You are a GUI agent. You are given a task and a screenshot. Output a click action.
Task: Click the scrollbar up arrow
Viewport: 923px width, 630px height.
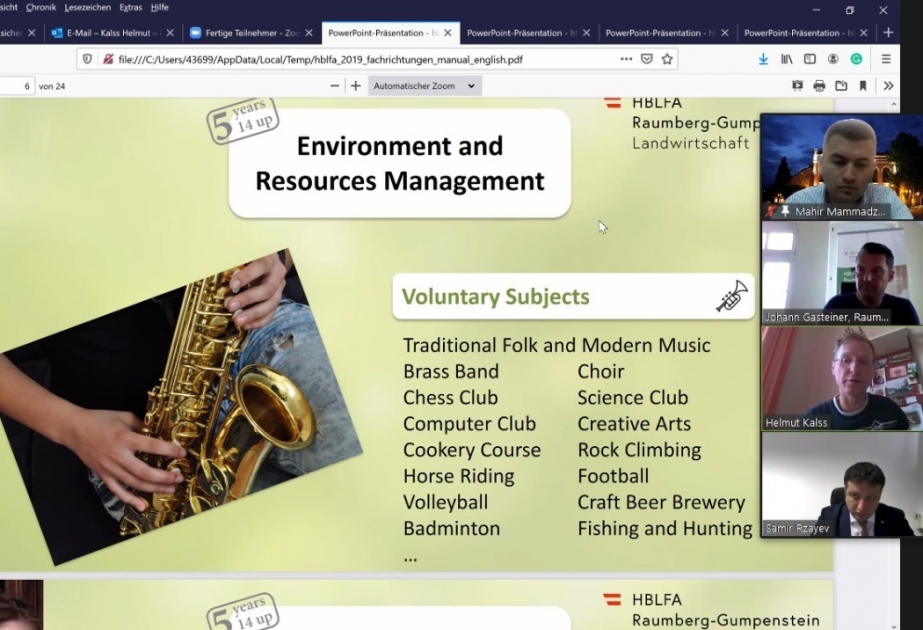(x=894, y=104)
